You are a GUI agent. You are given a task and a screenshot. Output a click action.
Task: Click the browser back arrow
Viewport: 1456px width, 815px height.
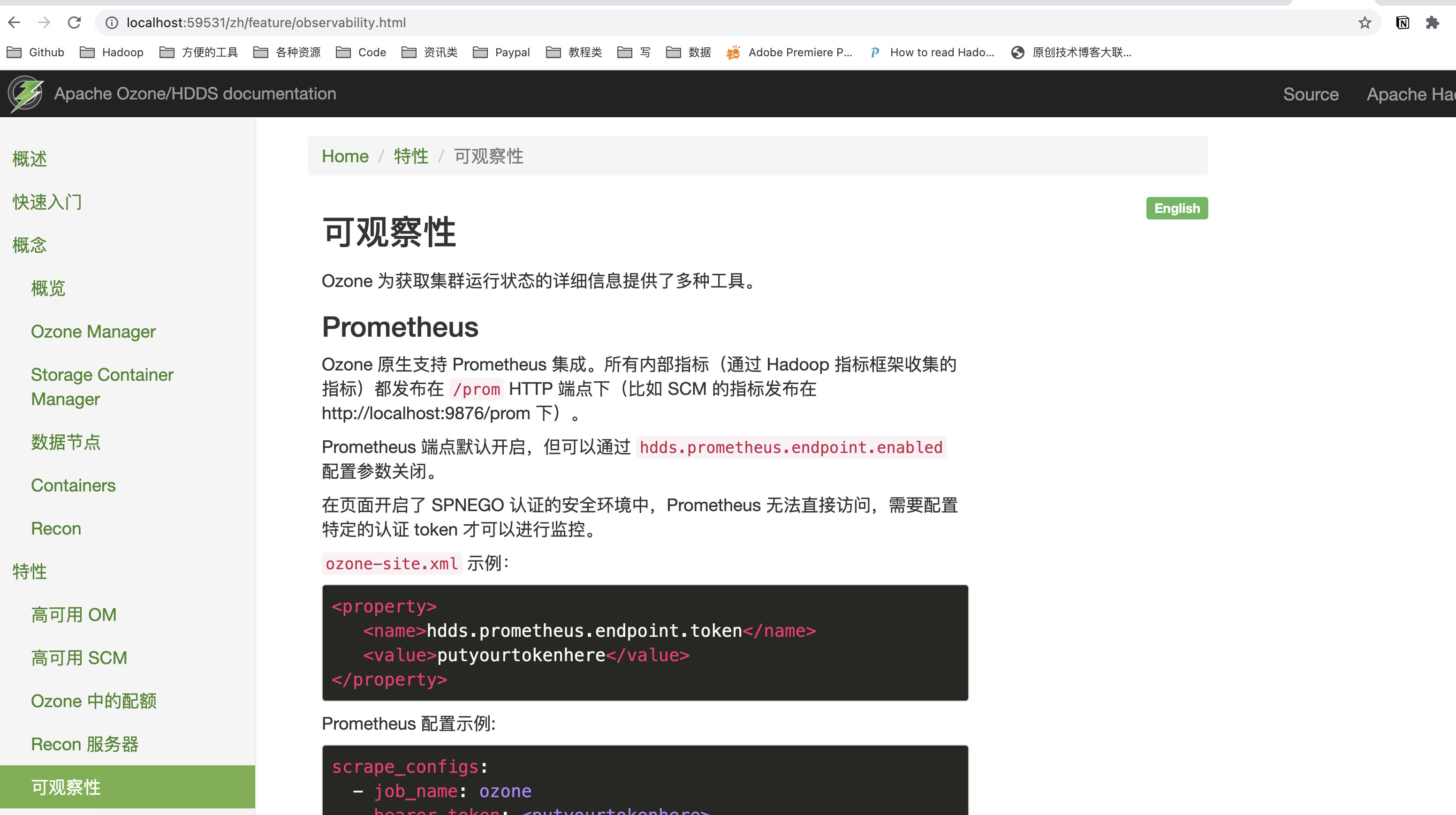click(15, 23)
